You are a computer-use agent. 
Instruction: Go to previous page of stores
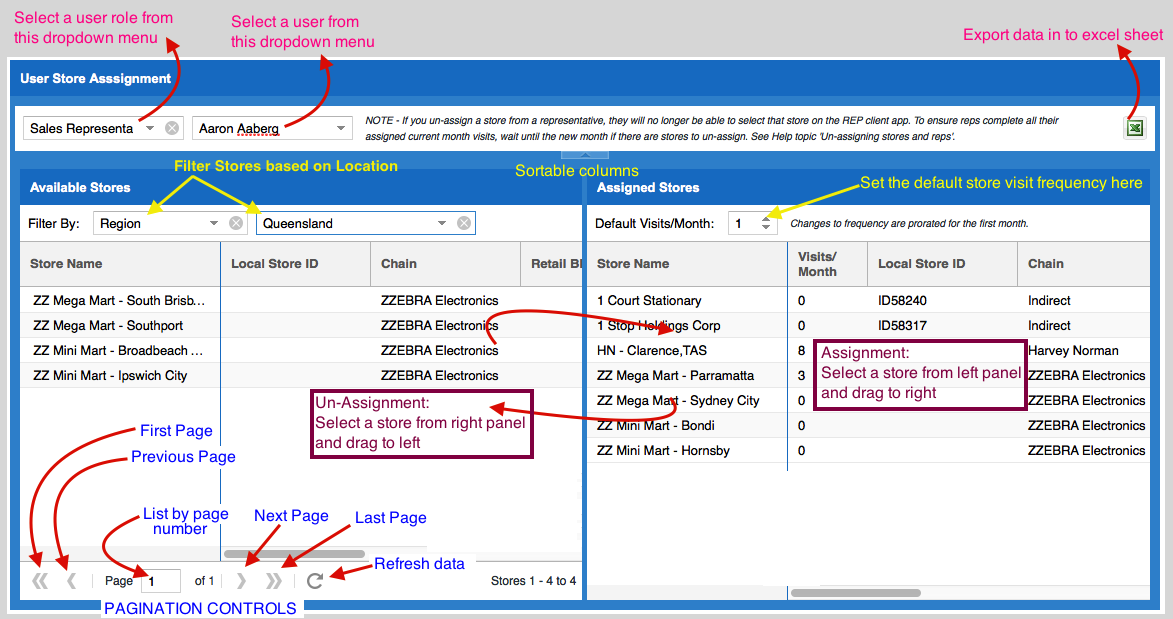coord(71,581)
